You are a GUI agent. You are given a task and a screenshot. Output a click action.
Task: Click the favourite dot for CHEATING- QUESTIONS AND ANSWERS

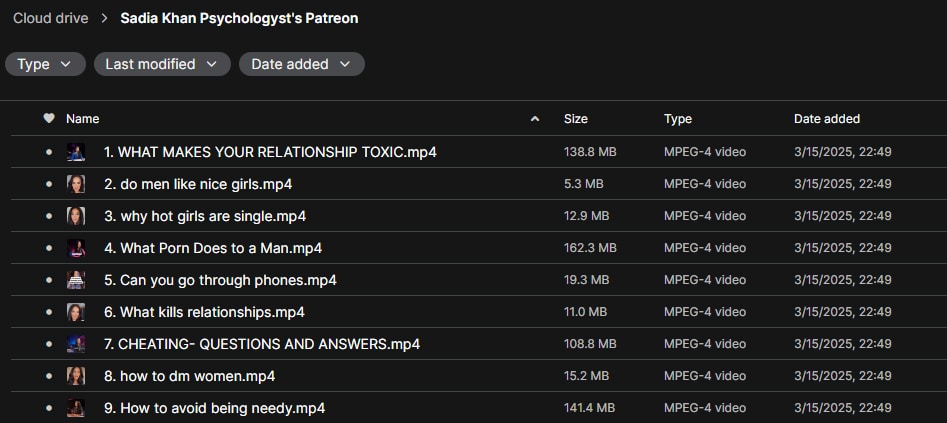[49, 344]
